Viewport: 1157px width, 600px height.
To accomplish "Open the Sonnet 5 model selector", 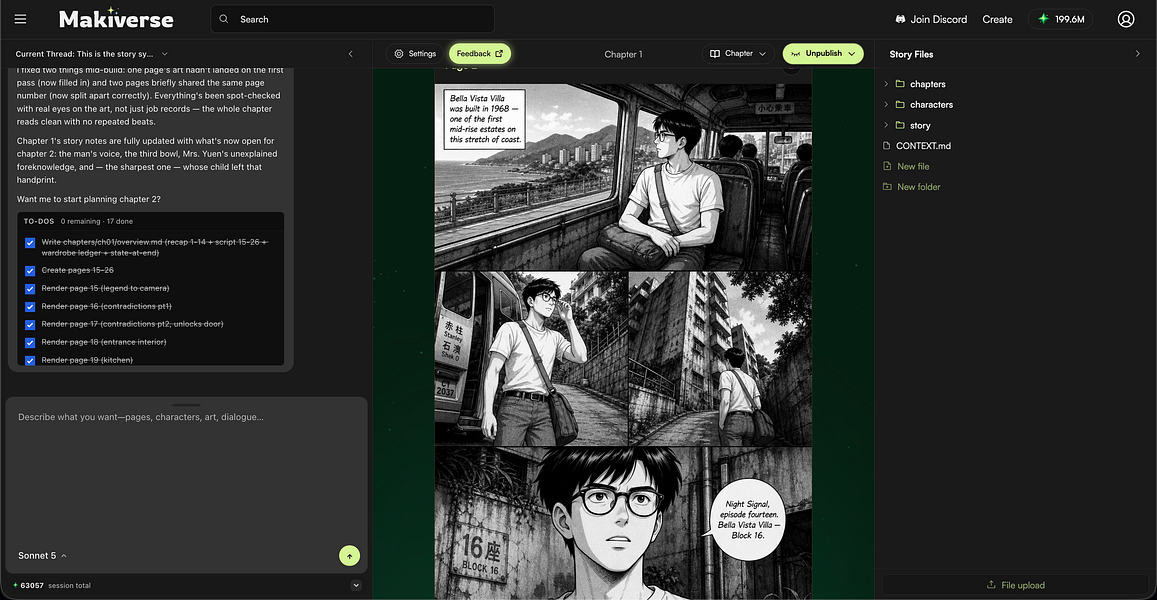I will [x=42, y=556].
